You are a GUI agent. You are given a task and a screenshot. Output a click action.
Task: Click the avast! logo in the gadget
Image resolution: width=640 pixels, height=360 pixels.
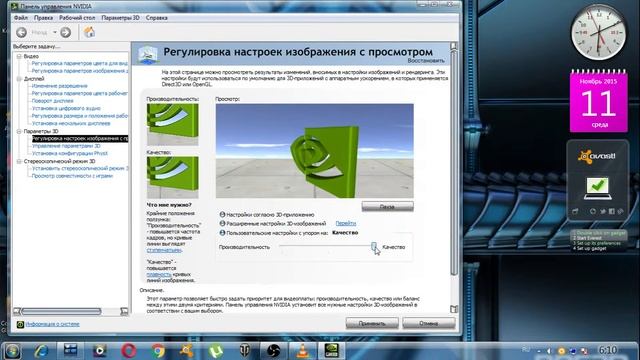click(597, 157)
